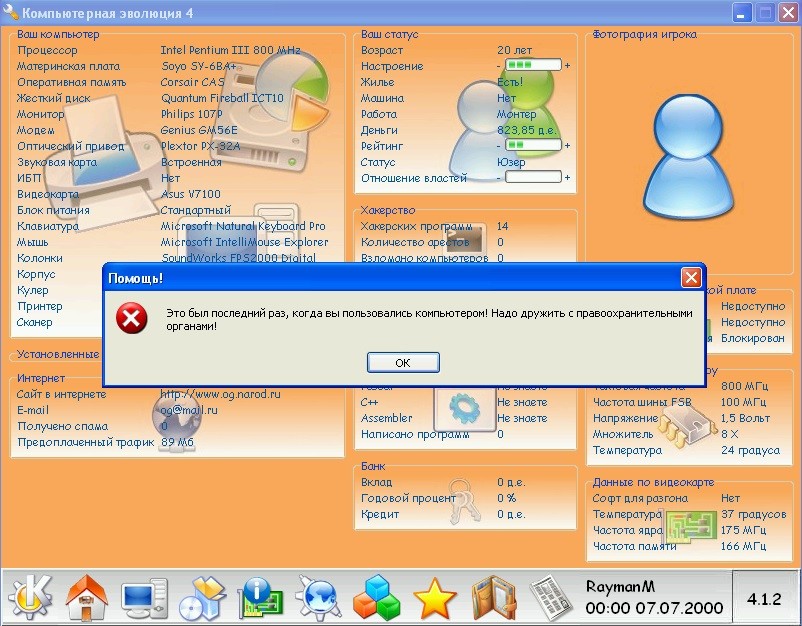Click the Принтер label
802x626 pixels.
pyautogui.click(x=40, y=306)
